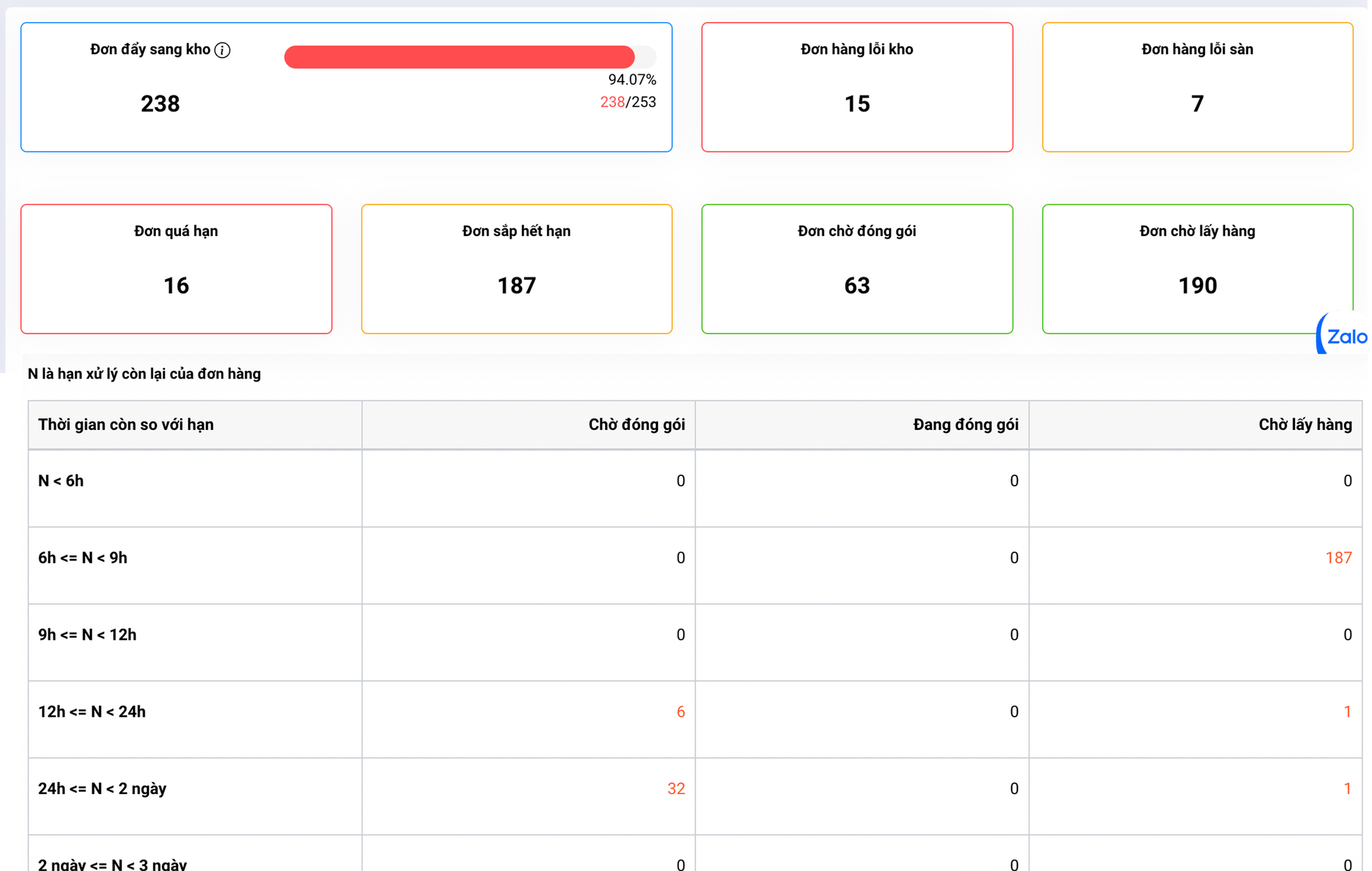Click Chờ lấy hàng value for 12h-24h row

1347,712
